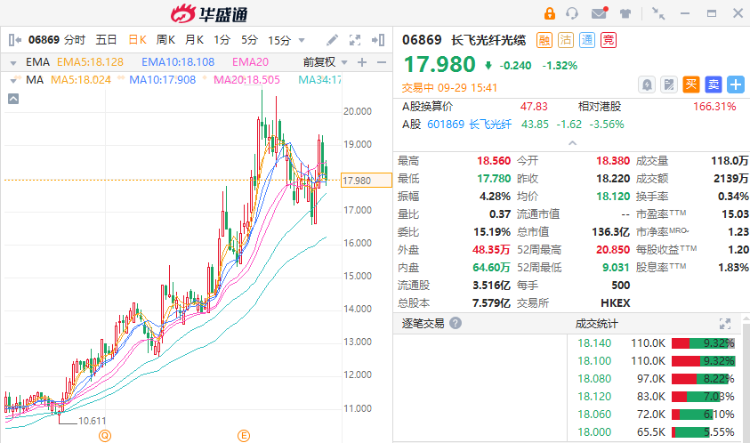Click the 竞 auction tag
750x443 pixels.
[x=608, y=40]
